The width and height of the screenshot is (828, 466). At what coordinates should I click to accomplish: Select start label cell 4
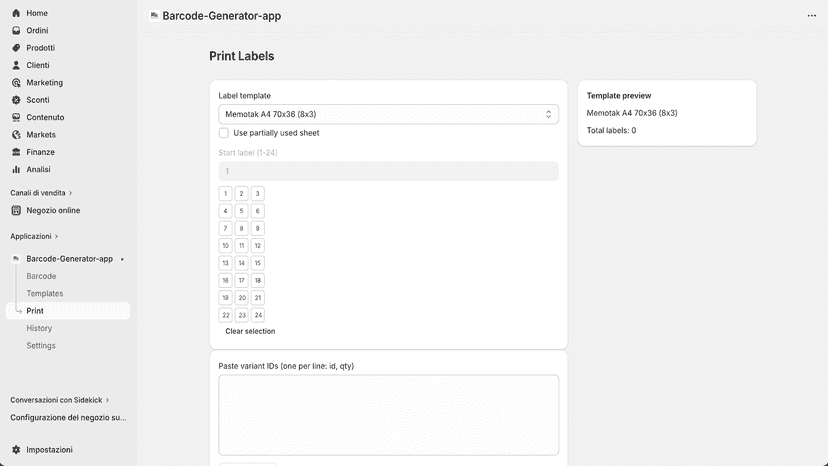pyautogui.click(x=225, y=211)
